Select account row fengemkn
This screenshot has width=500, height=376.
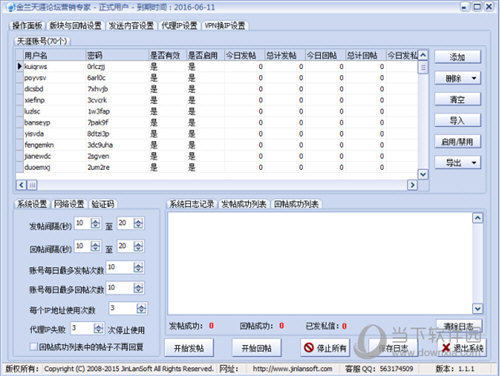click(217, 145)
